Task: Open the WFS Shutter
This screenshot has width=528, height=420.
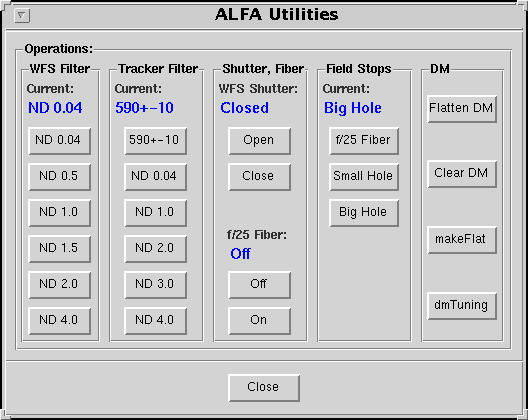Action: pos(259,141)
